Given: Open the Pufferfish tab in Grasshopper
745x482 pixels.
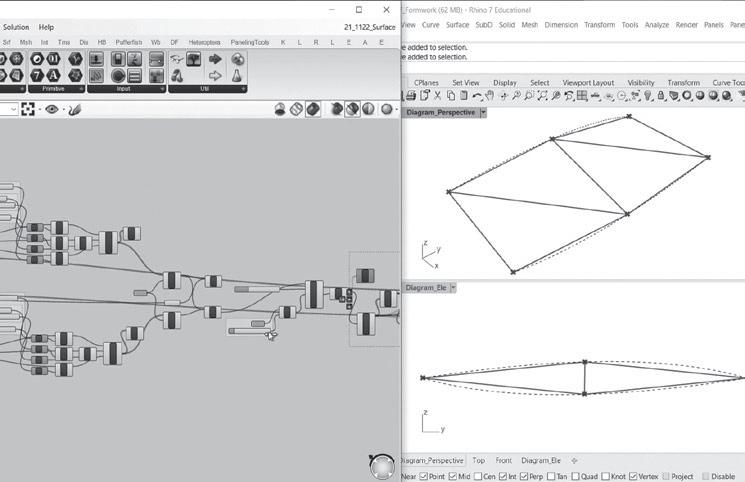Looking at the screenshot, I should (129, 42).
